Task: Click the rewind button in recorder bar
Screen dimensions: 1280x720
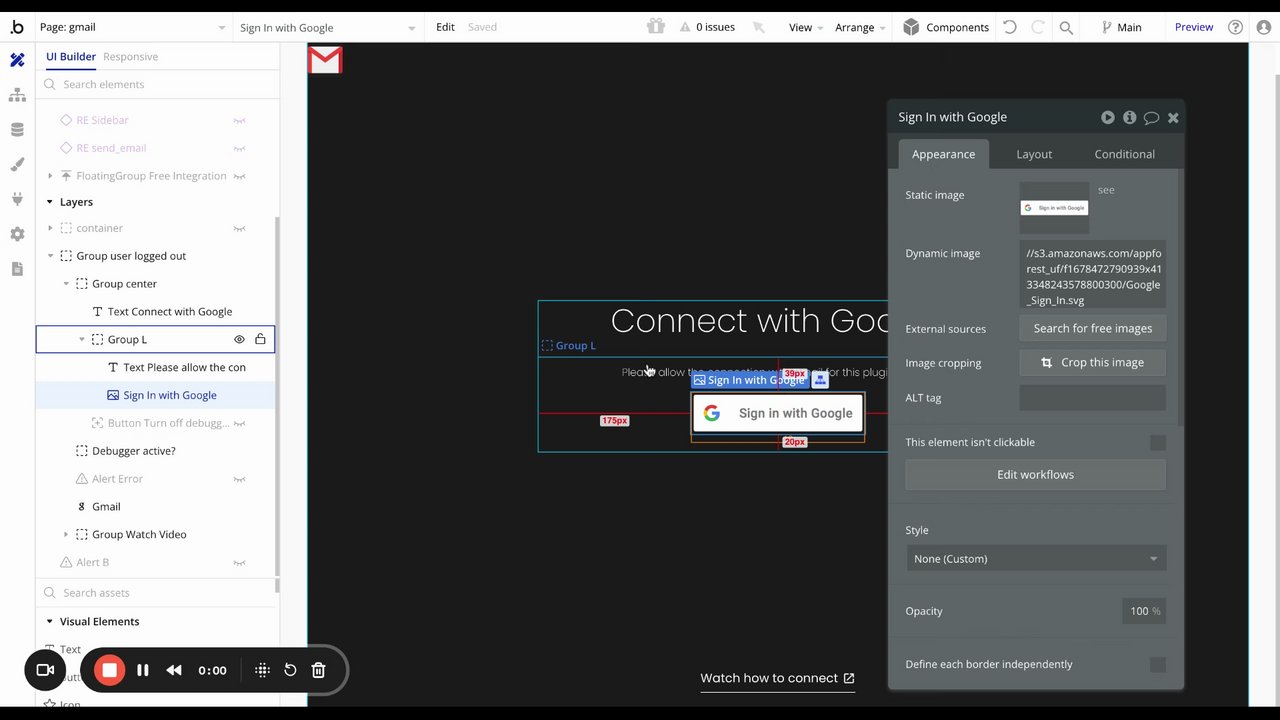Action: pos(174,670)
